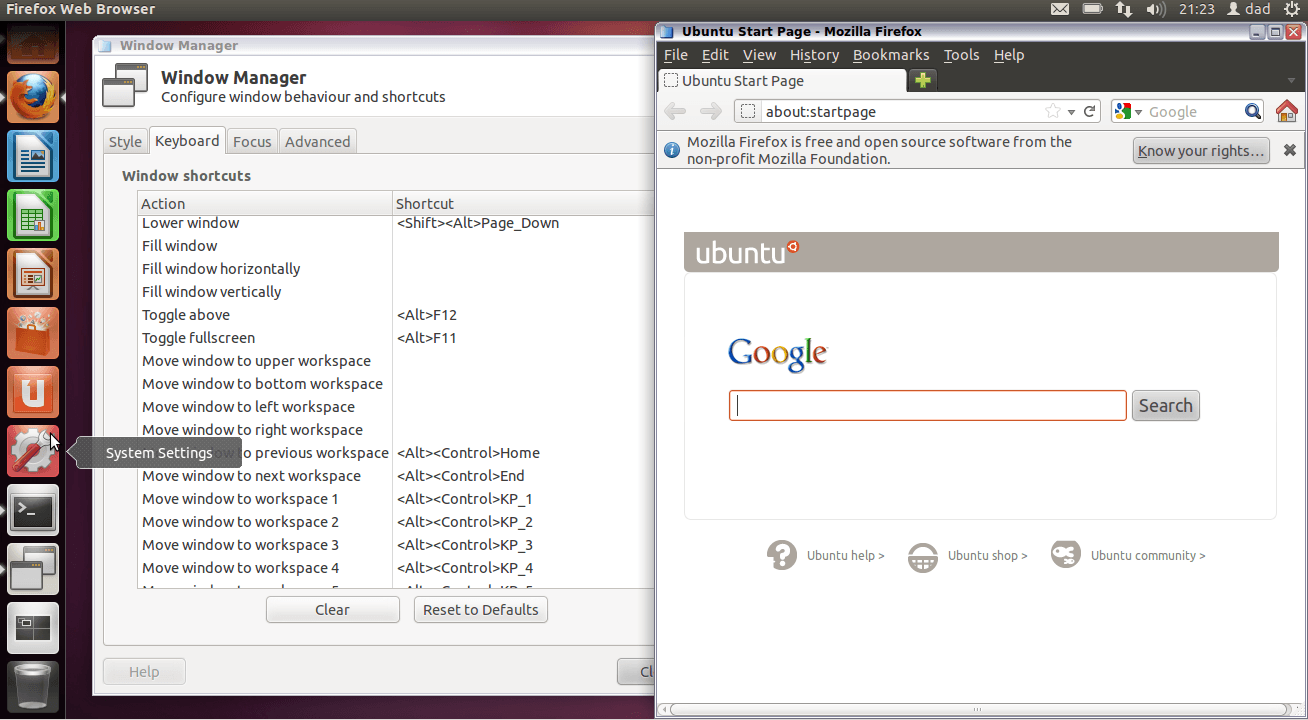Open the sound volume indicator
This screenshot has height=720, width=1308.
(1156, 9)
